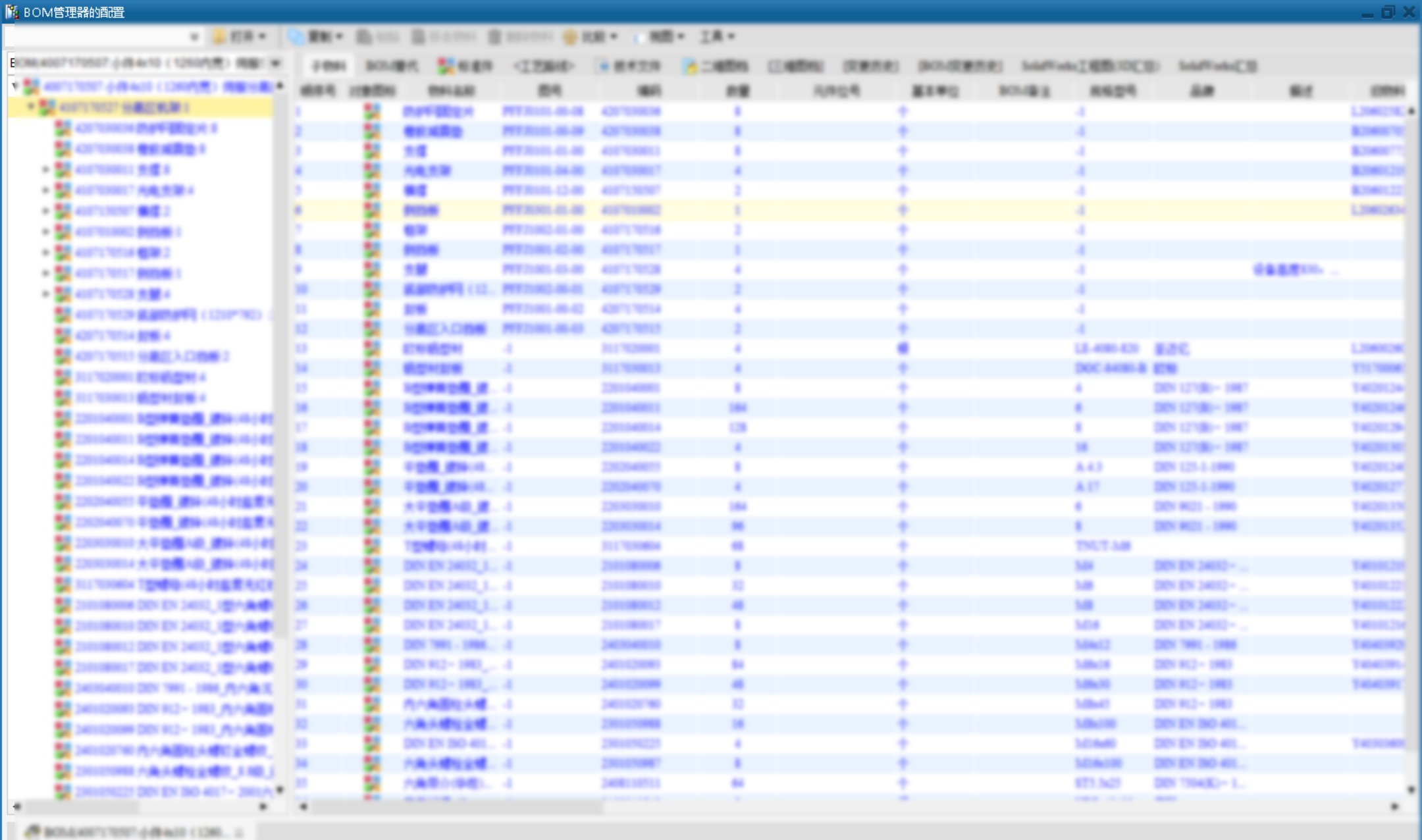The height and width of the screenshot is (840, 1422).
Task: Collapse the yellow highlighted tree node
Action: [30, 107]
